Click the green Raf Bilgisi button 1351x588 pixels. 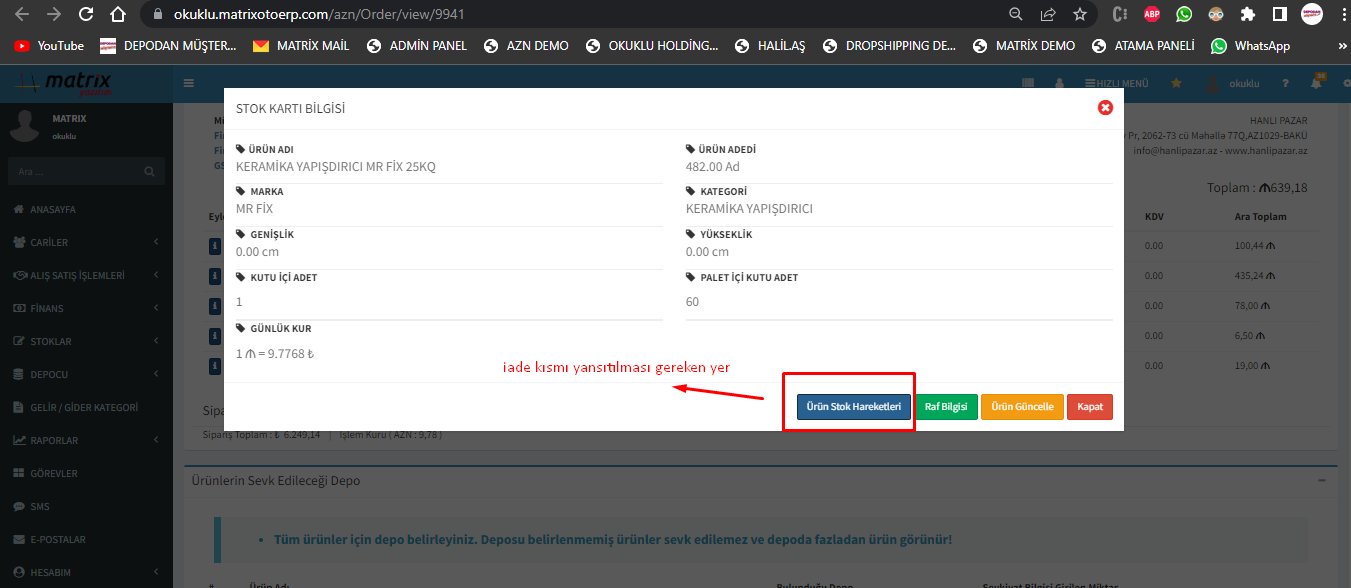click(945, 407)
